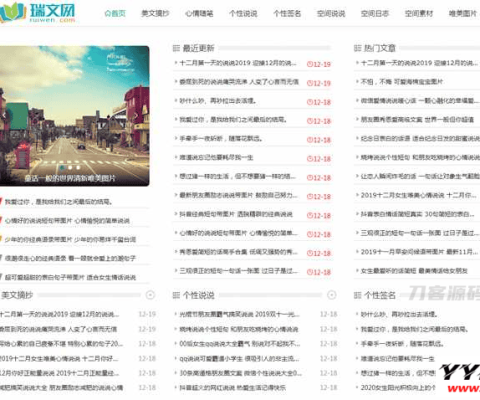
Task: Click the 最近更新 section heading
Action: point(198,48)
